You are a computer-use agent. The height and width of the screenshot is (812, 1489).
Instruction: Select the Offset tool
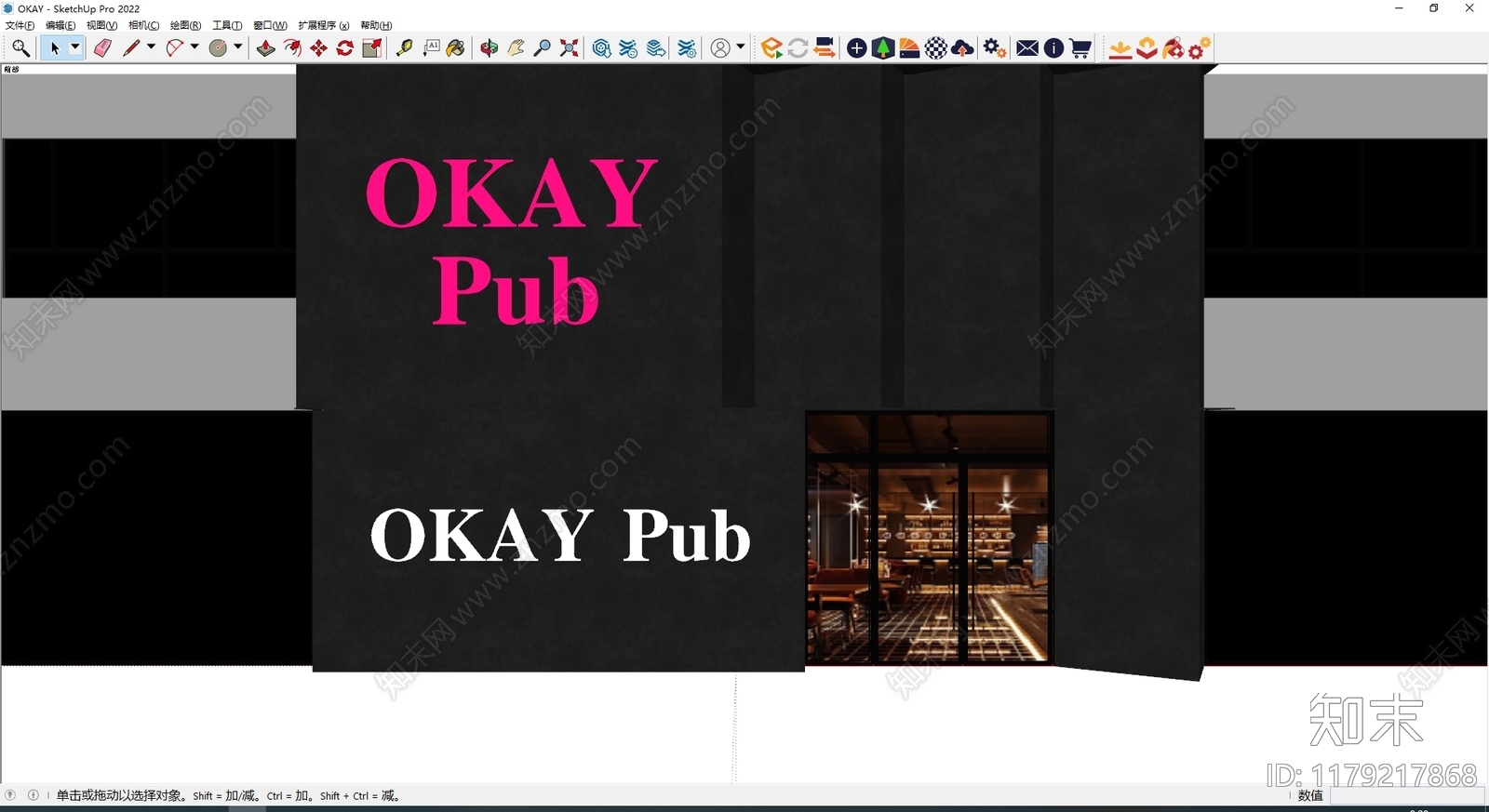pos(292,48)
